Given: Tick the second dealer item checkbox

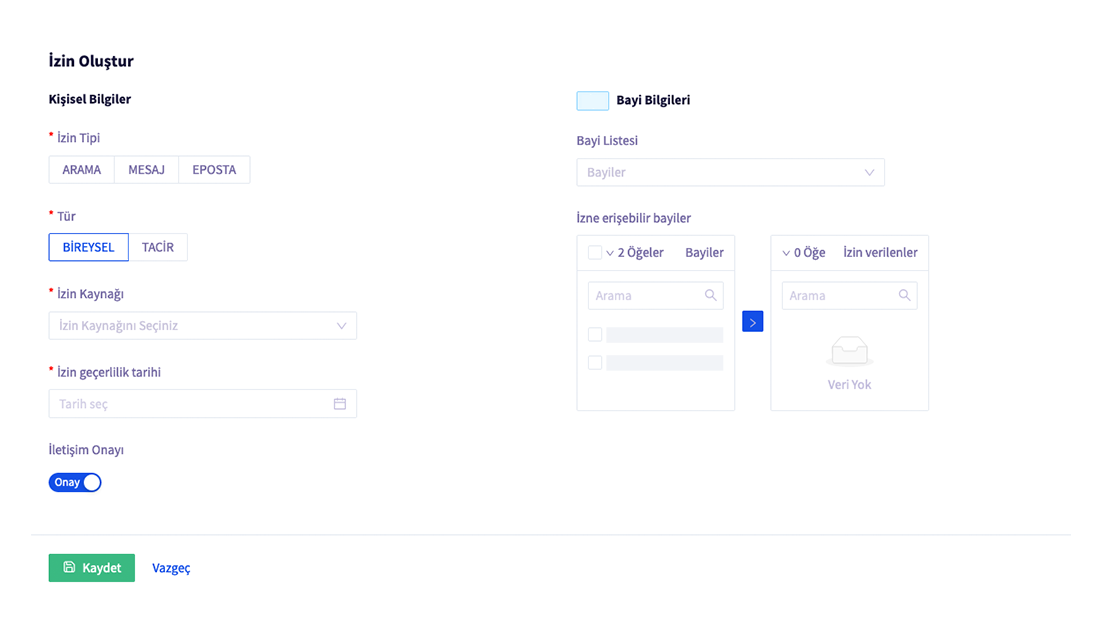Looking at the screenshot, I should point(595,363).
